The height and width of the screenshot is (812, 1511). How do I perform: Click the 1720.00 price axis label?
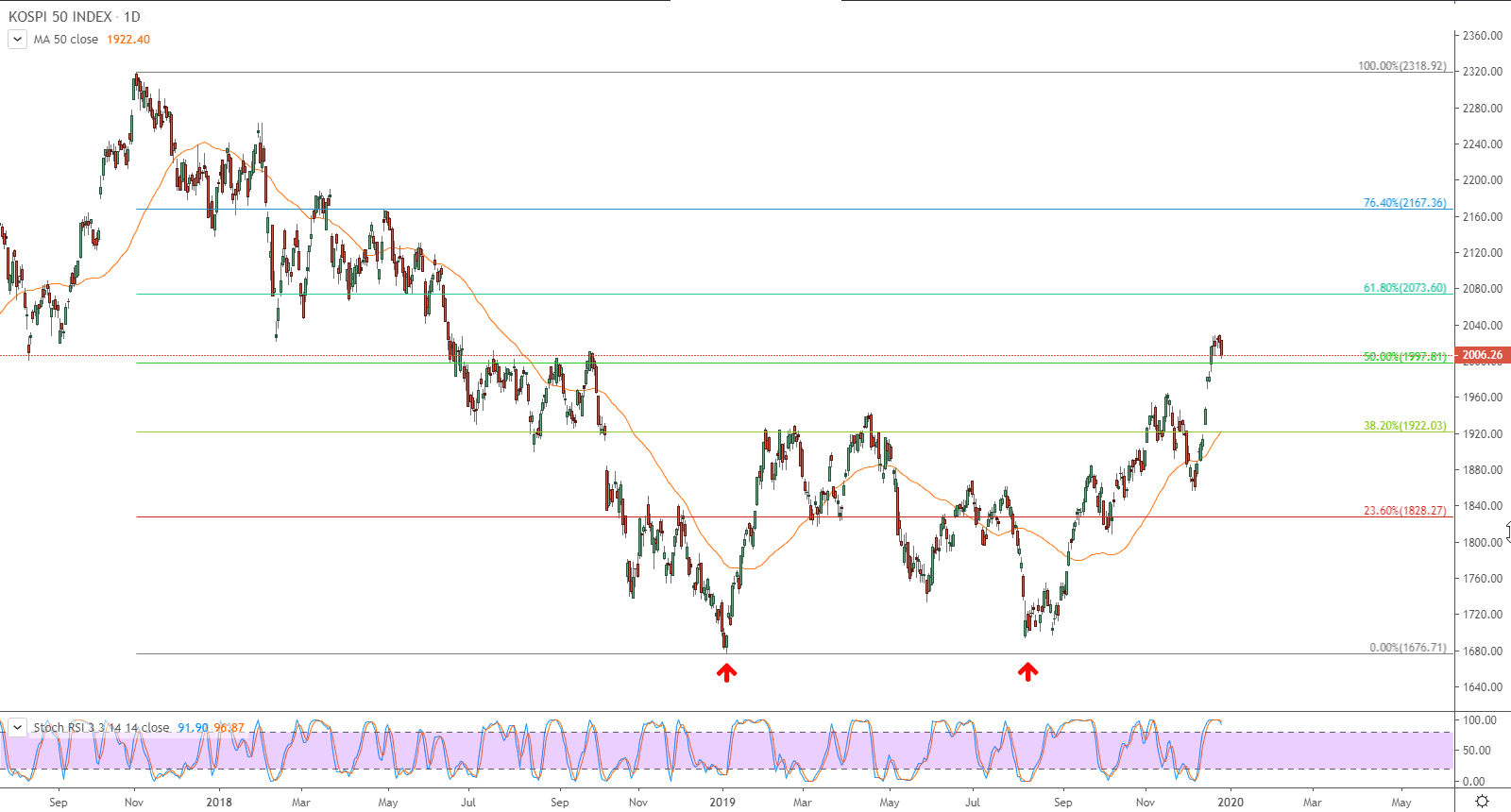coord(1483,615)
